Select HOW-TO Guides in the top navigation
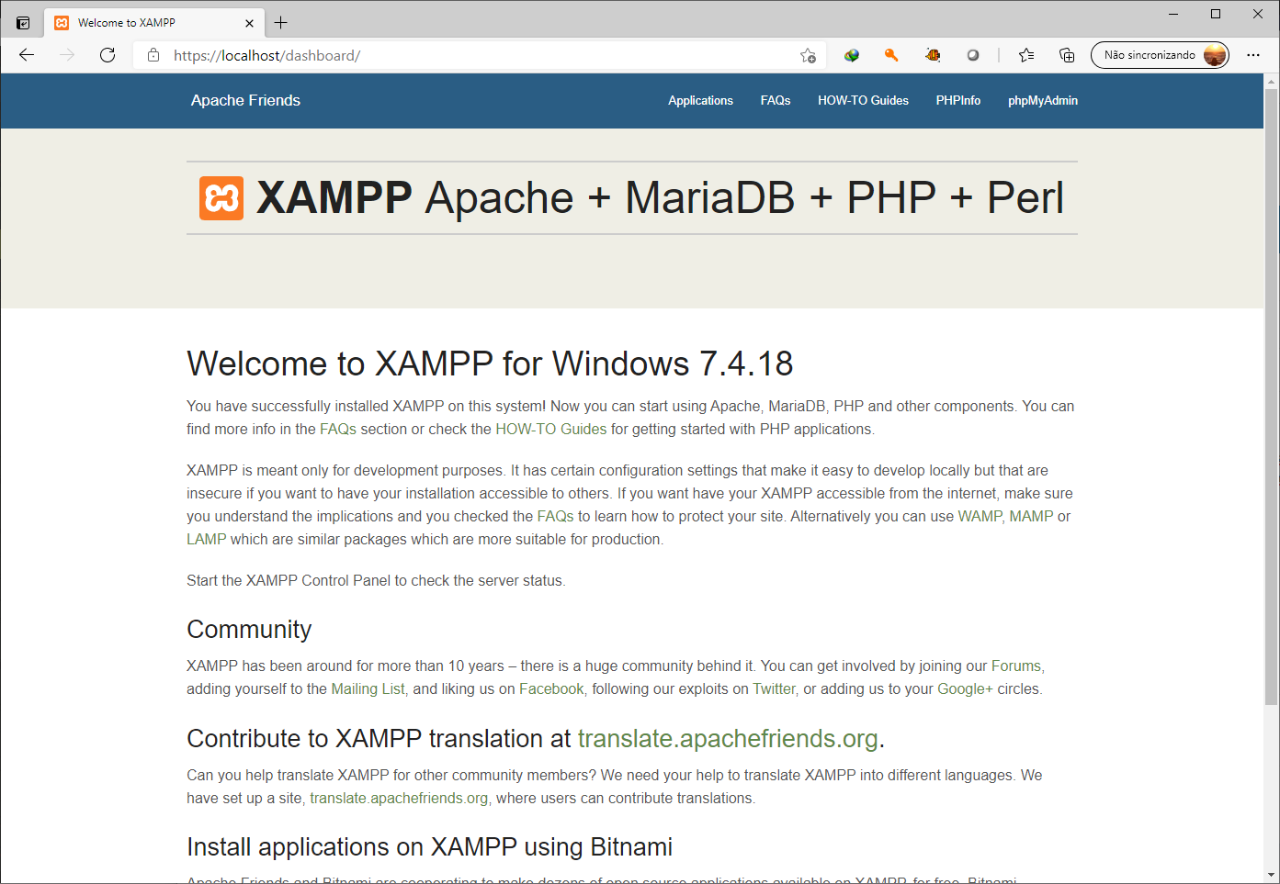This screenshot has height=884, width=1280. pyautogui.click(x=863, y=100)
